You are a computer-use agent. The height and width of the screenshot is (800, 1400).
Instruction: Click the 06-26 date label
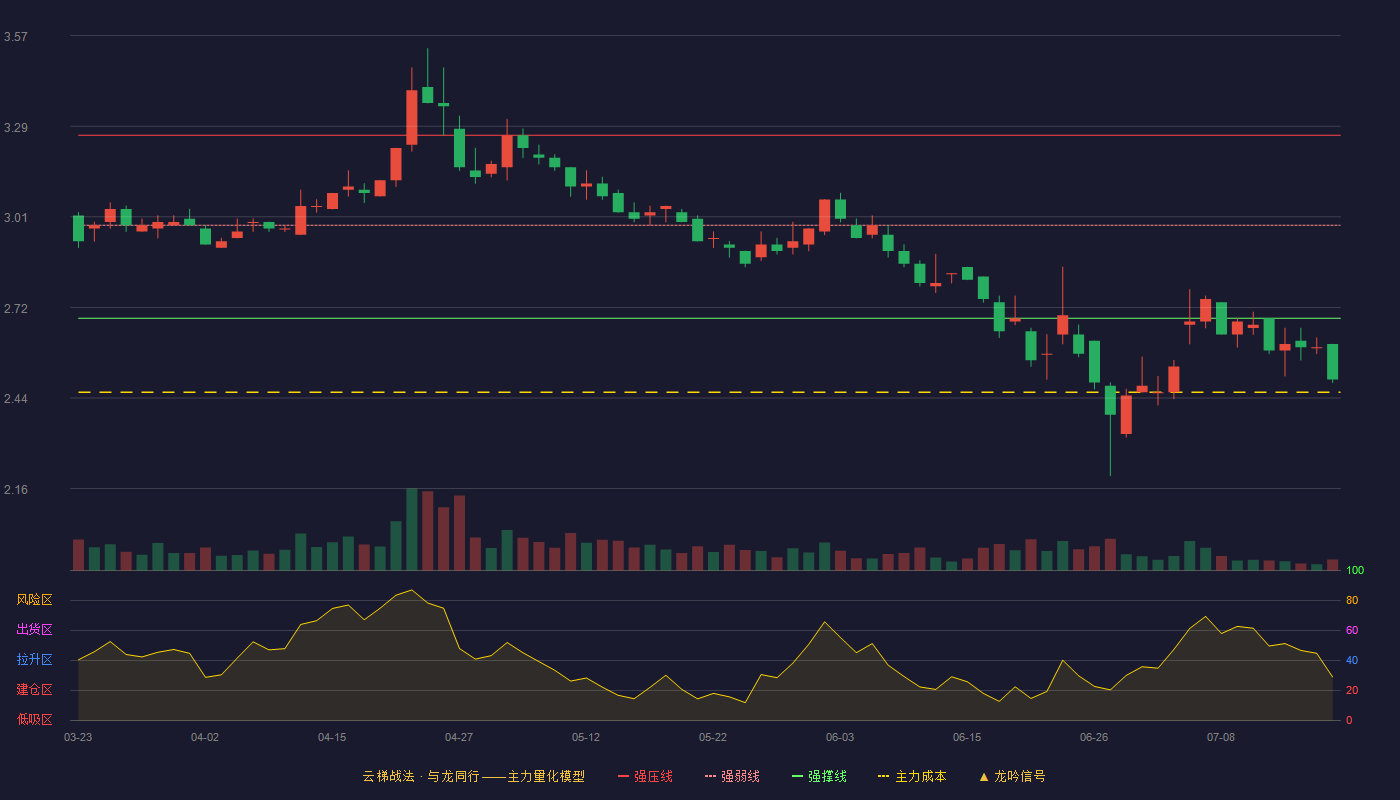(x=1094, y=737)
